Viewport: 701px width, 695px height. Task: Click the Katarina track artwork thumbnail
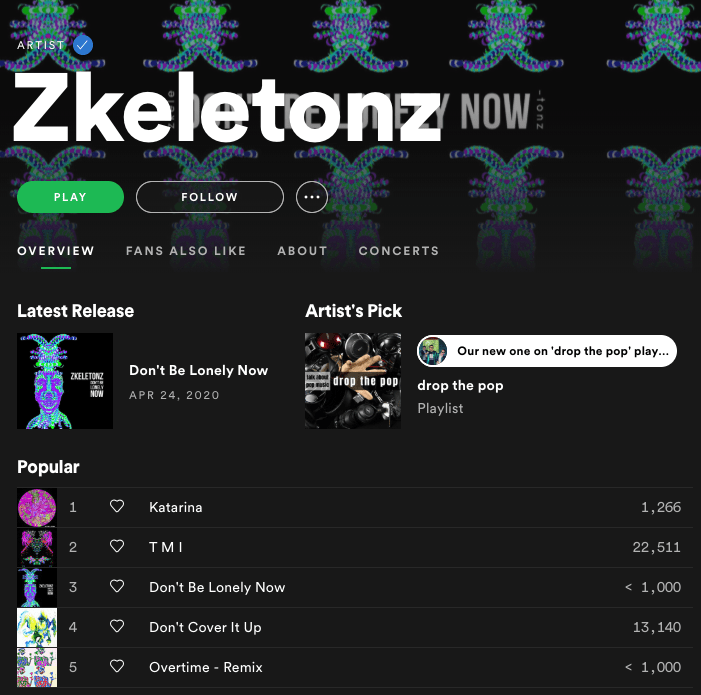[x=37, y=507]
